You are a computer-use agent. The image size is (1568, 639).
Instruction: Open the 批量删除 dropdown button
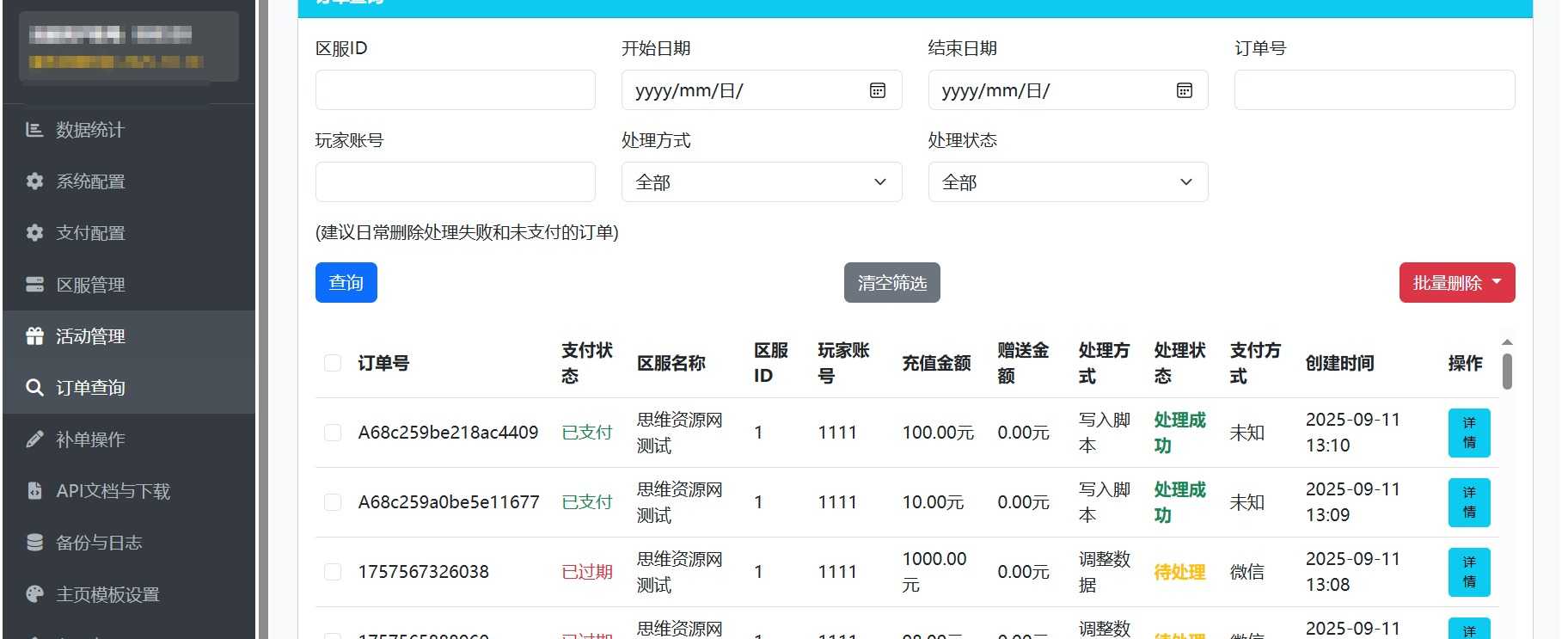[x=1456, y=283]
